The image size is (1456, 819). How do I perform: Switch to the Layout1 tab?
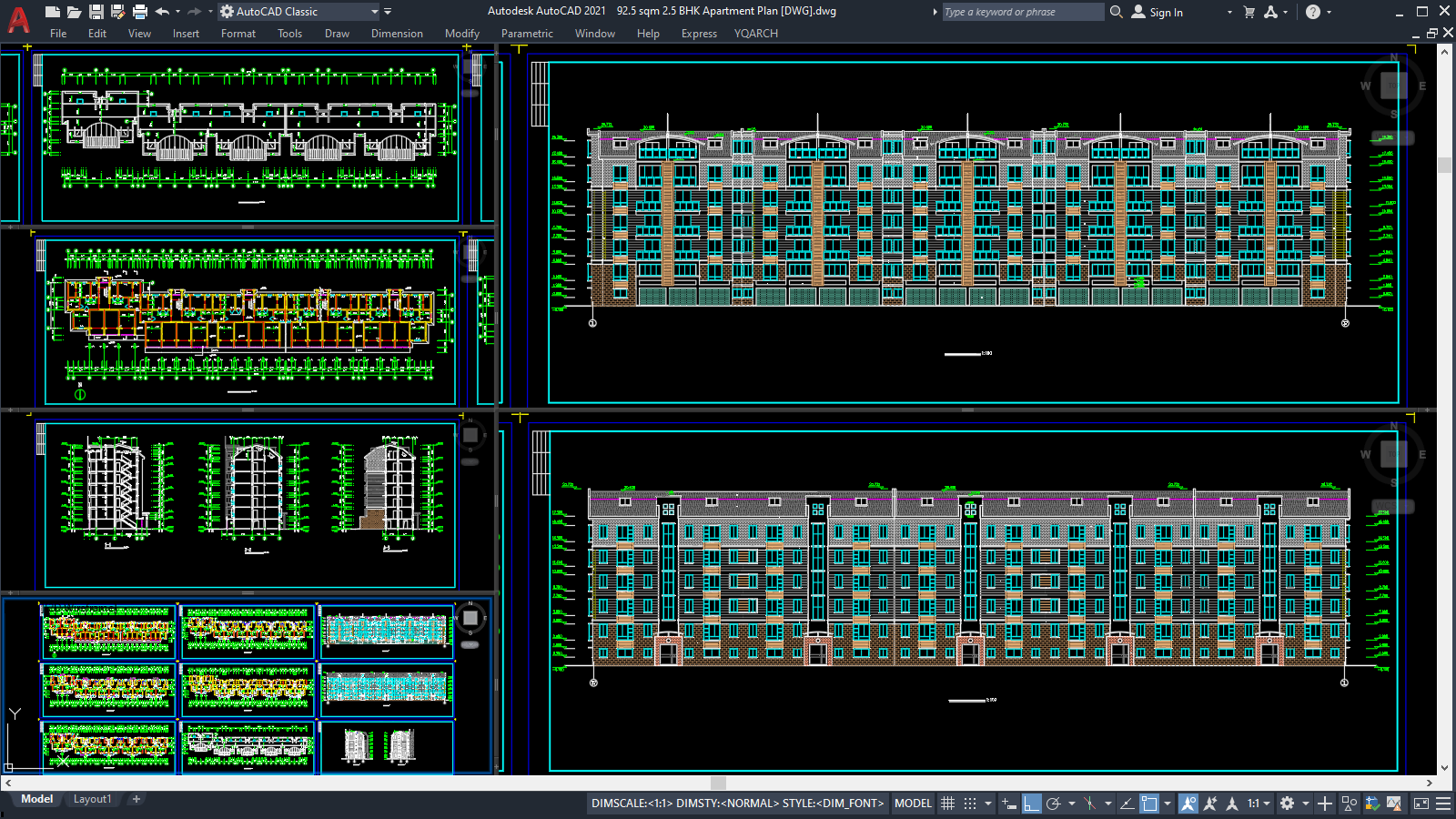pyautogui.click(x=92, y=799)
